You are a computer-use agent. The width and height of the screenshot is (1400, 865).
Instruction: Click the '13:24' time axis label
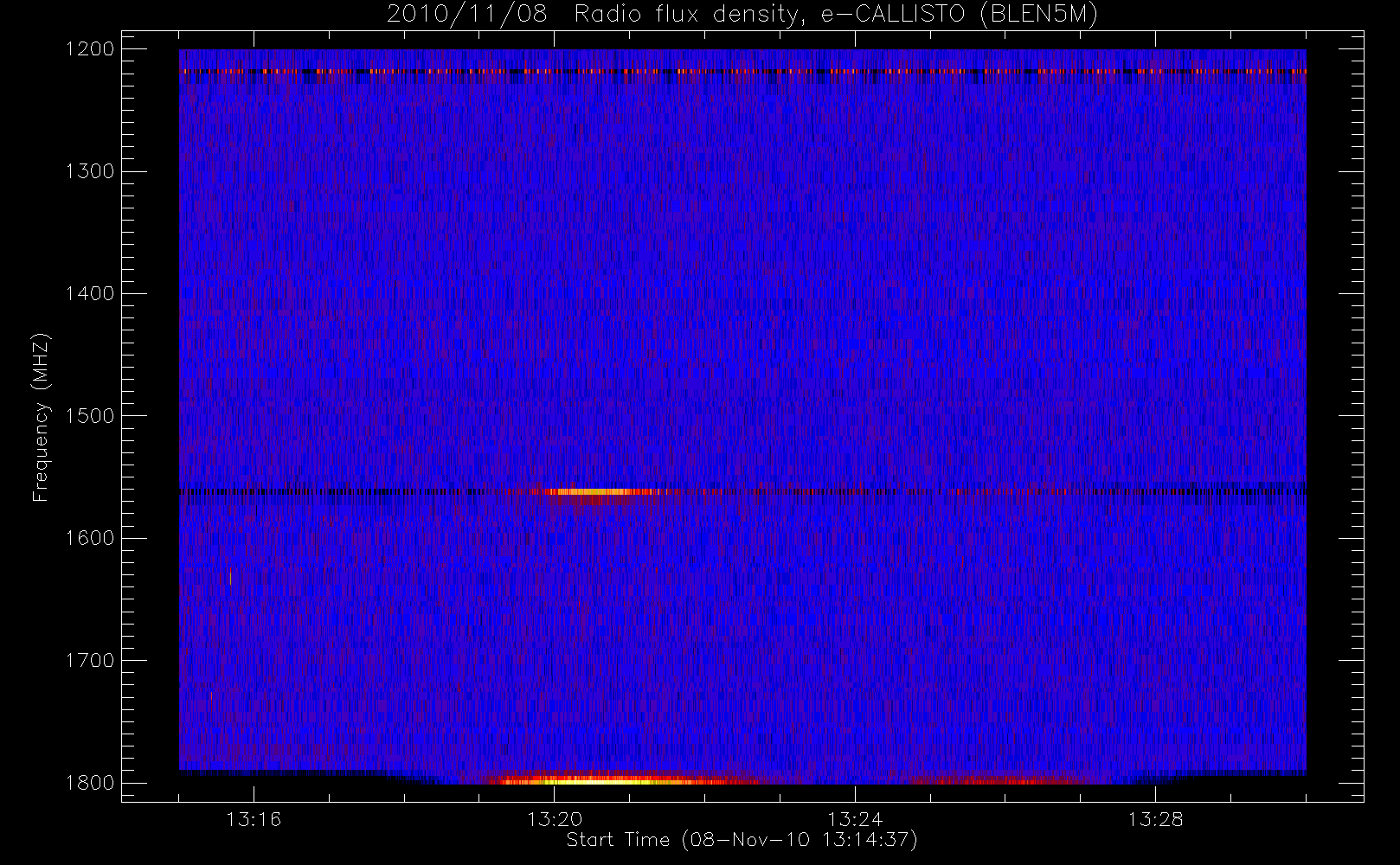pos(855,819)
